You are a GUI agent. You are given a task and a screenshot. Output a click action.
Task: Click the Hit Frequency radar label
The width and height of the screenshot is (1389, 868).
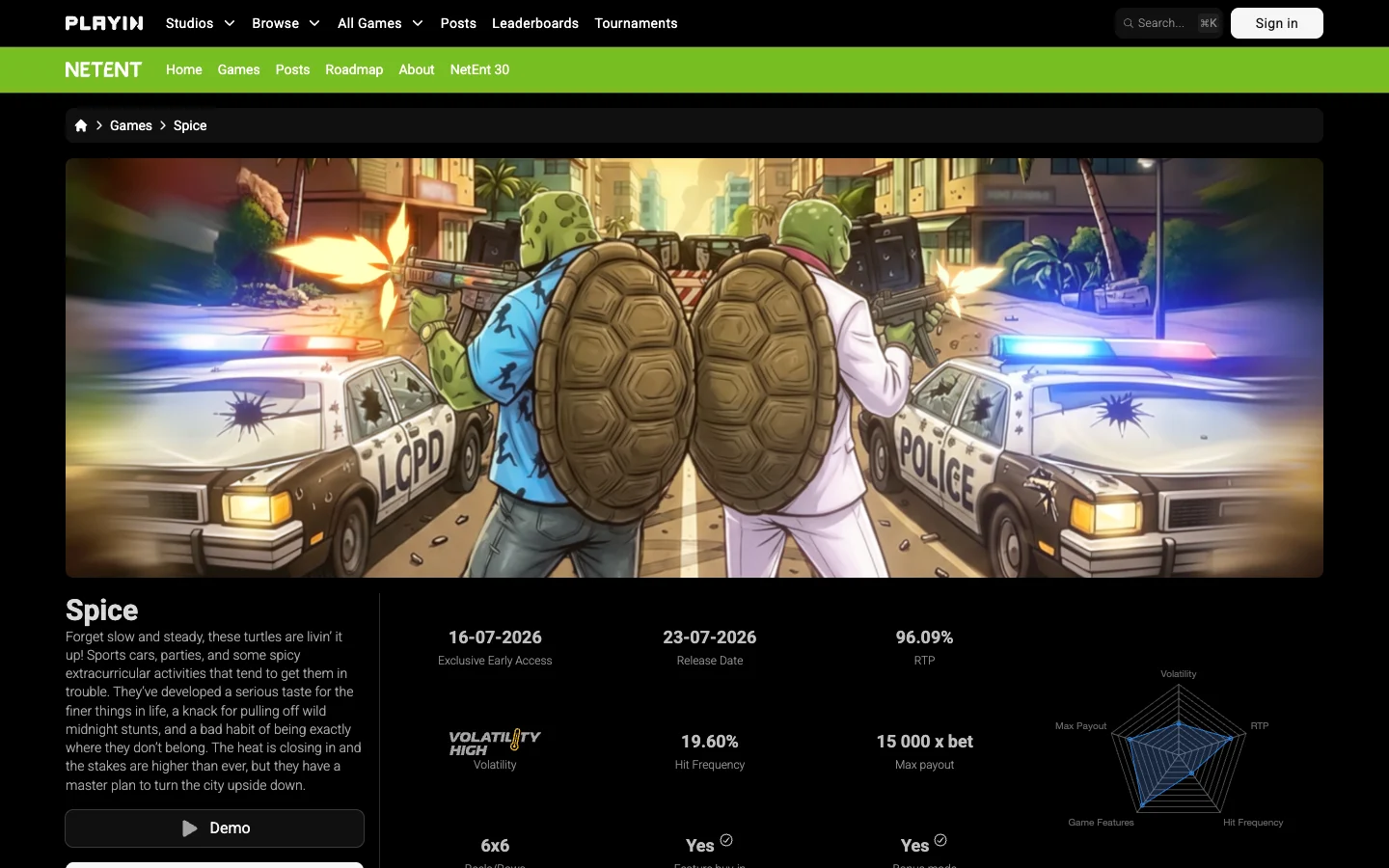pyautogui.click(x=1253, y=823)
